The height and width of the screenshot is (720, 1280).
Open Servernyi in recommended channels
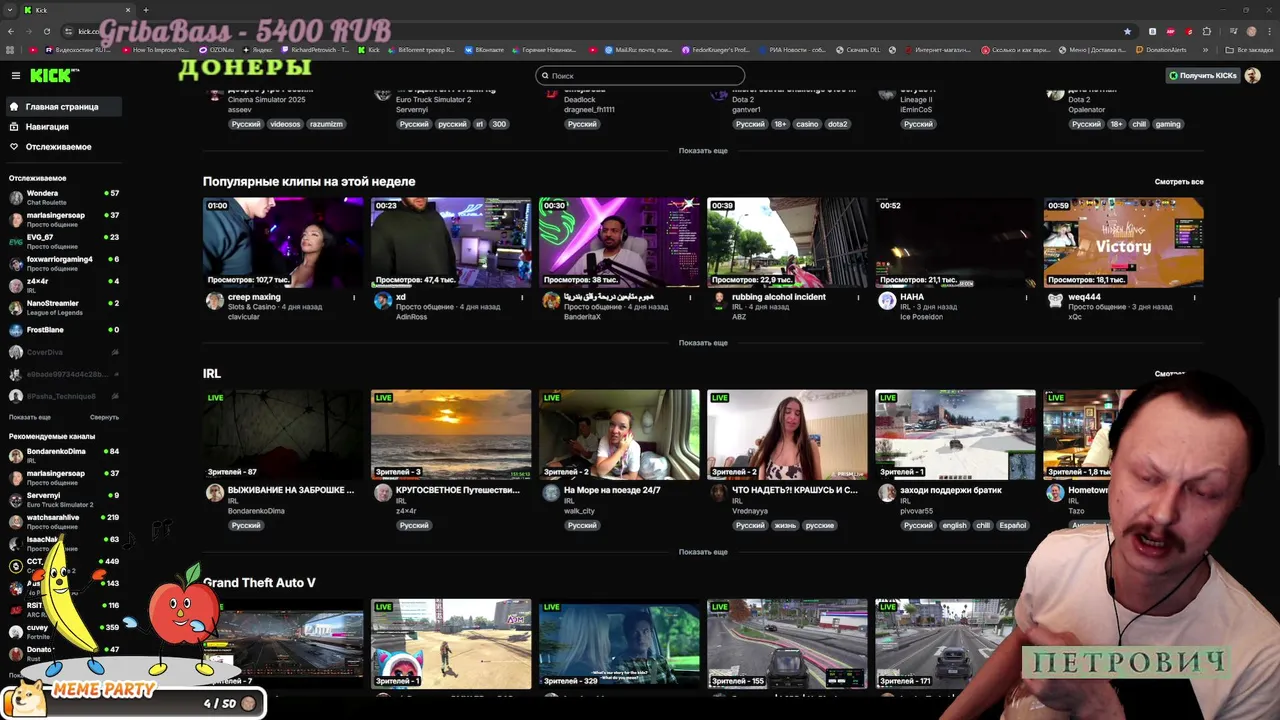point(64,499)
